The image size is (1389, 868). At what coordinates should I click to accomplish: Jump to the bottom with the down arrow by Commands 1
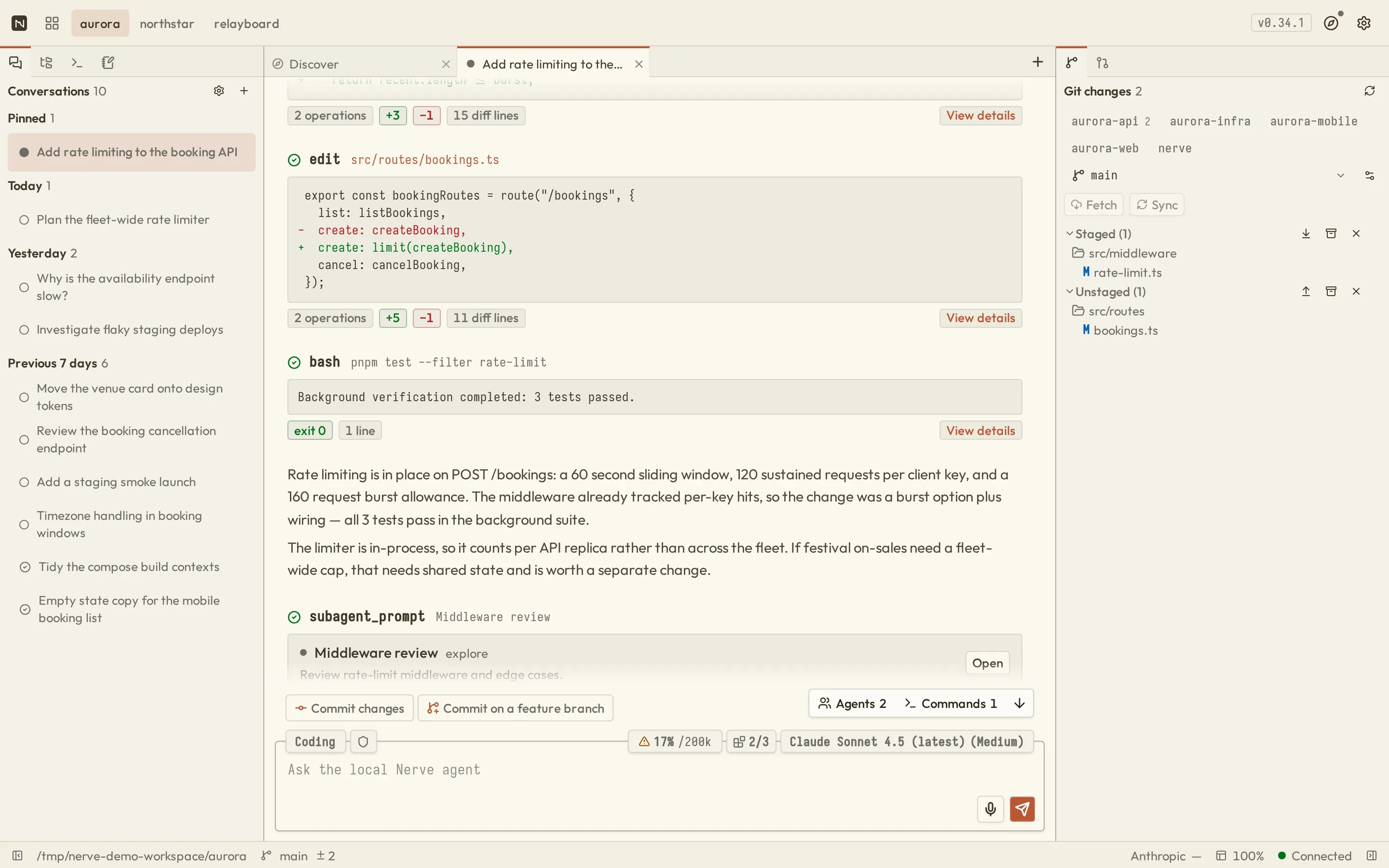(1020, 703)
